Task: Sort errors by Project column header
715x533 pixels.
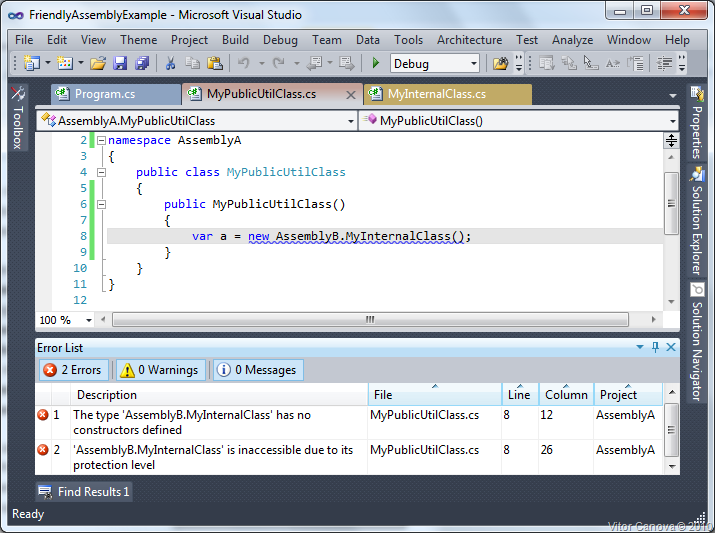Action: tap(628, 395)
